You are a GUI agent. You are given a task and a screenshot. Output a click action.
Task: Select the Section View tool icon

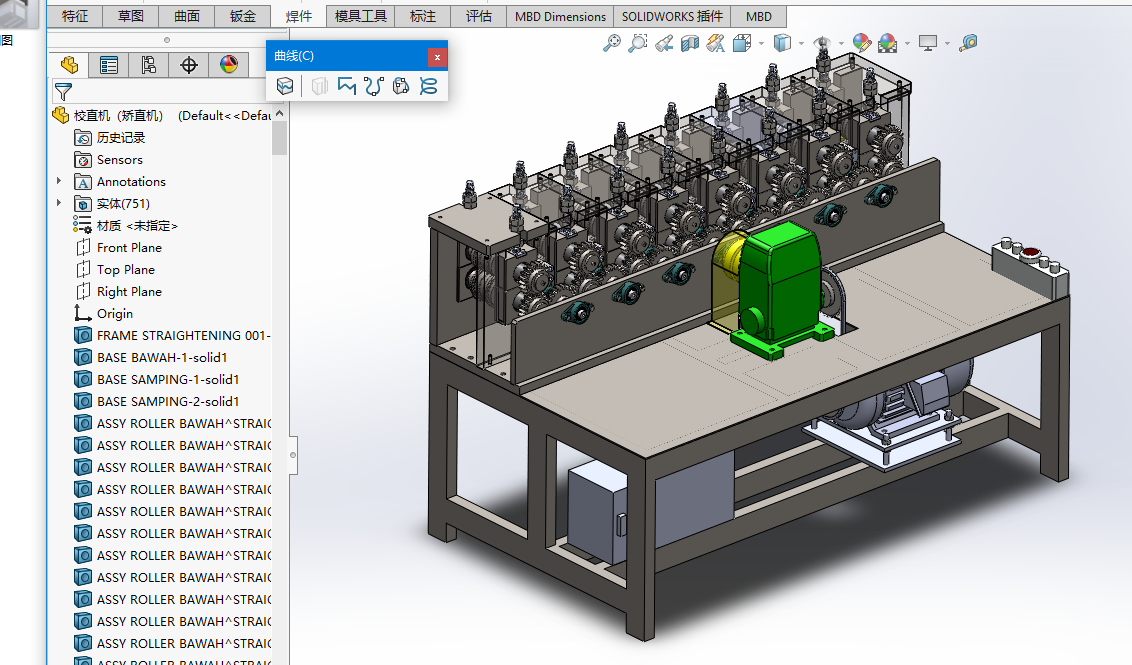coord(690,43)
